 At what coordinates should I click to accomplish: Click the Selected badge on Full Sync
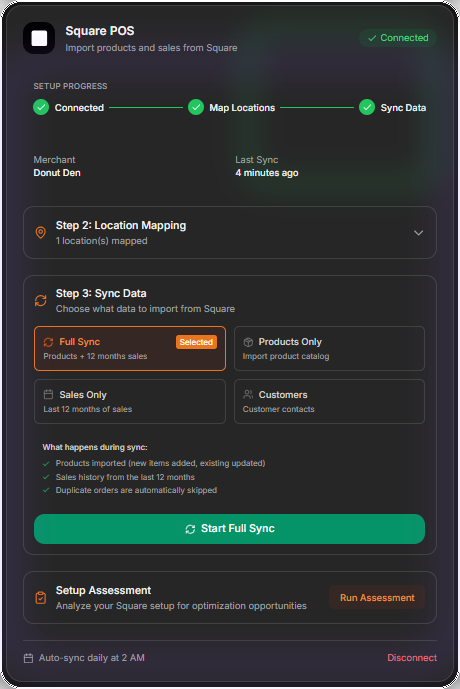click(196, 342)
